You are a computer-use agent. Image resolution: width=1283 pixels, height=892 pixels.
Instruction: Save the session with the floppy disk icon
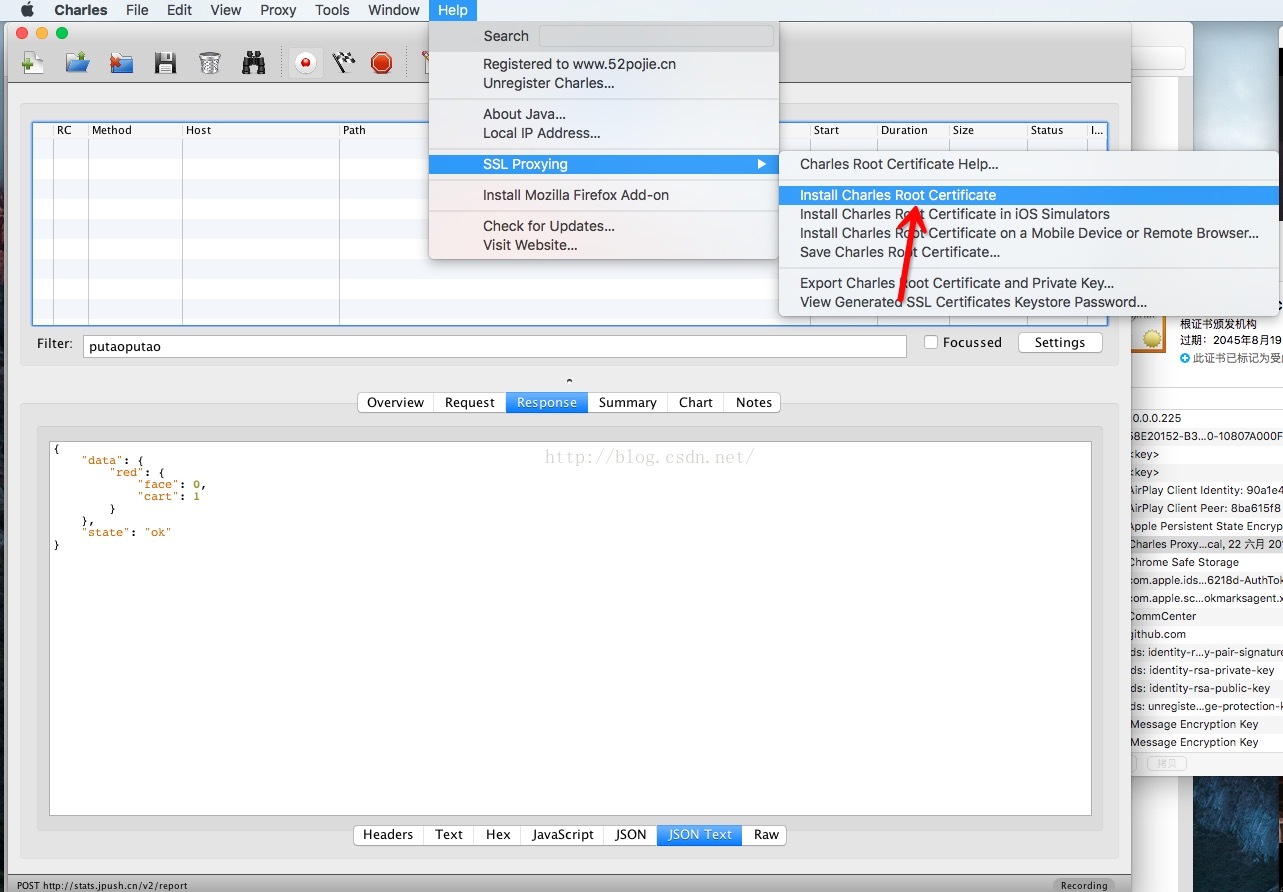point(165,63)
